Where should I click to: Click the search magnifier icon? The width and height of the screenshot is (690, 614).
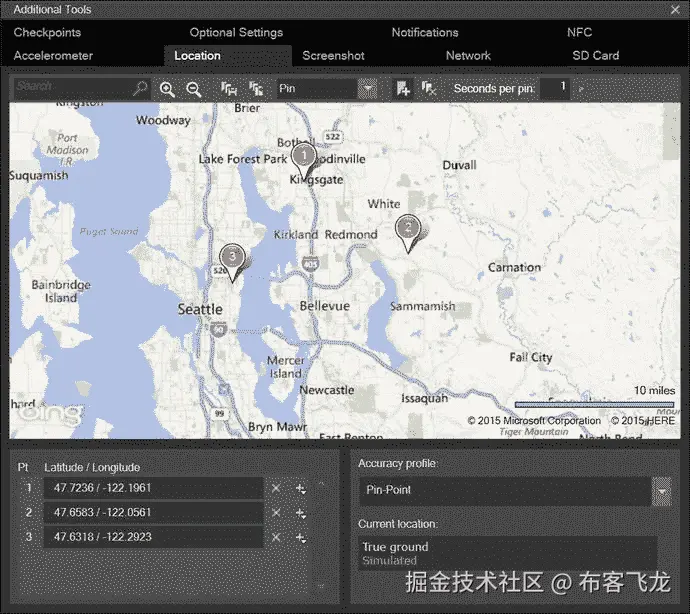coord(140,88)
